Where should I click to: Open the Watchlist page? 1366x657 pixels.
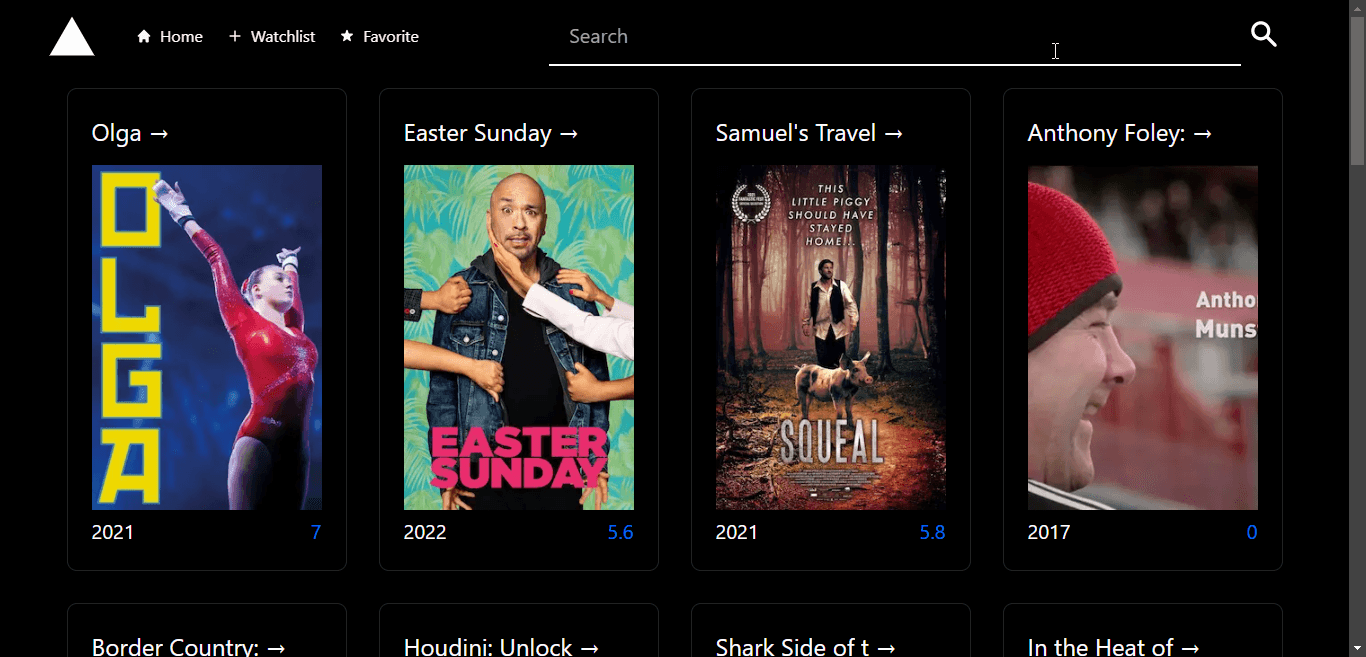click(282, 37)
